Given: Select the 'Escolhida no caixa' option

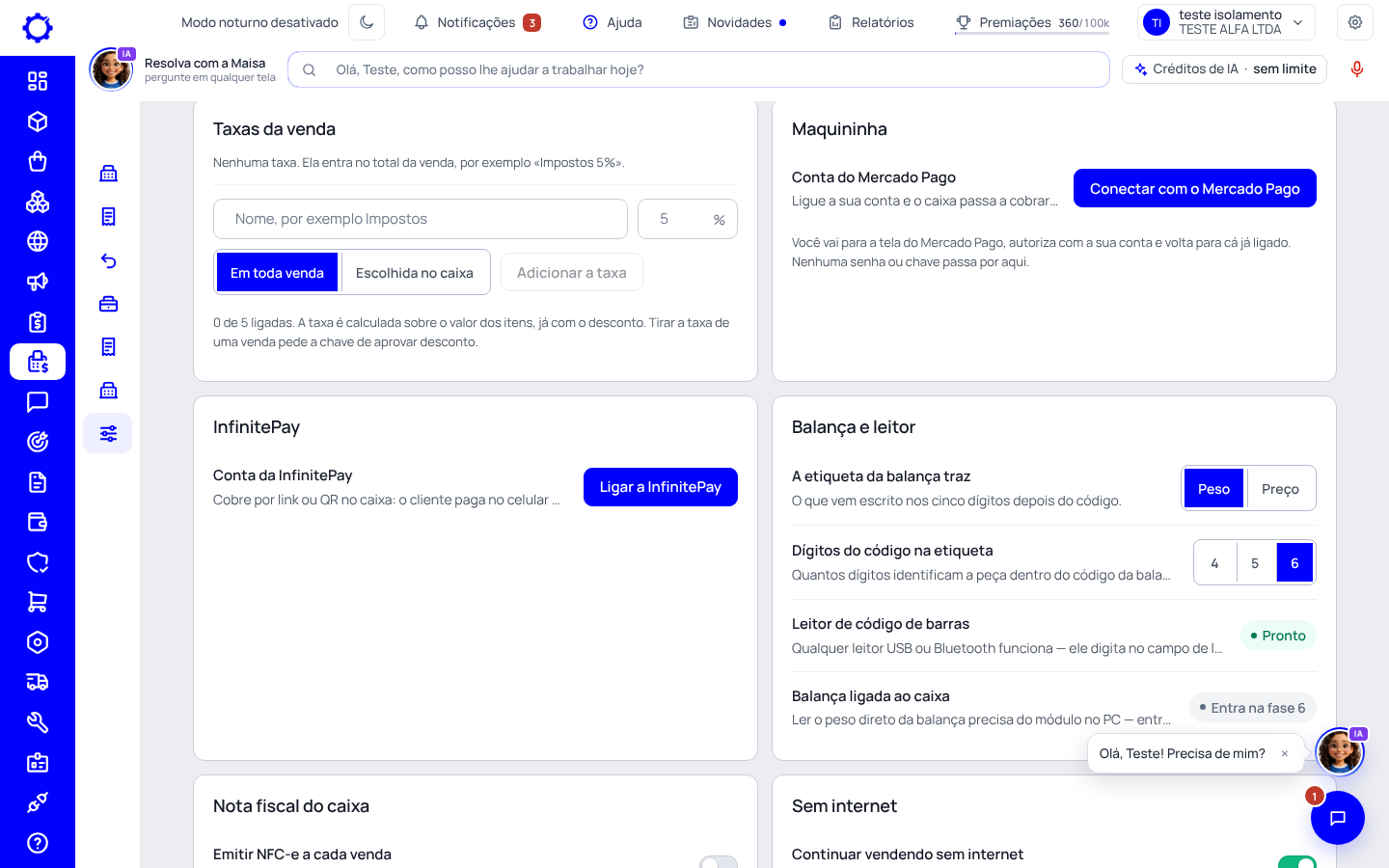Looking at the screenshot, I should tap(415, 273).
